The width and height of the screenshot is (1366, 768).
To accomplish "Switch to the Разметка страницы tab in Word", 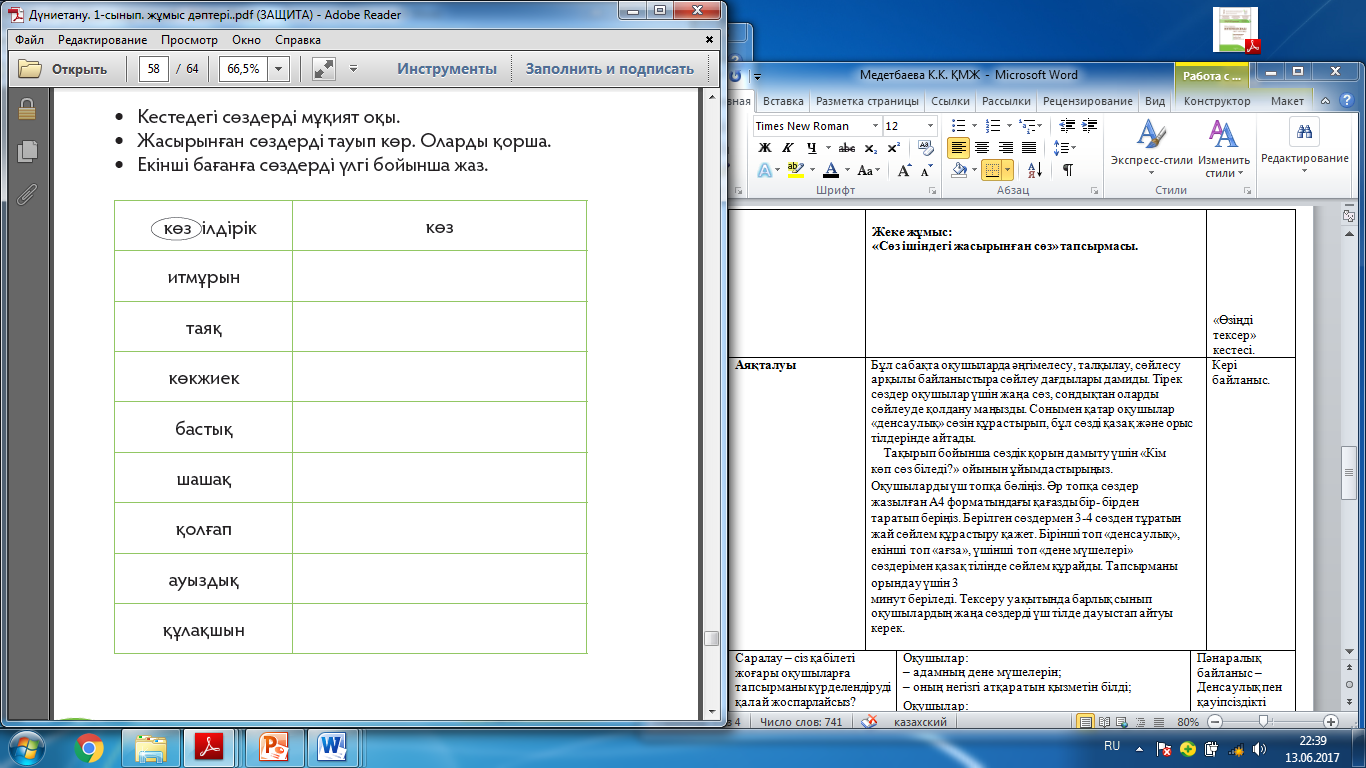I will (867, 101).
